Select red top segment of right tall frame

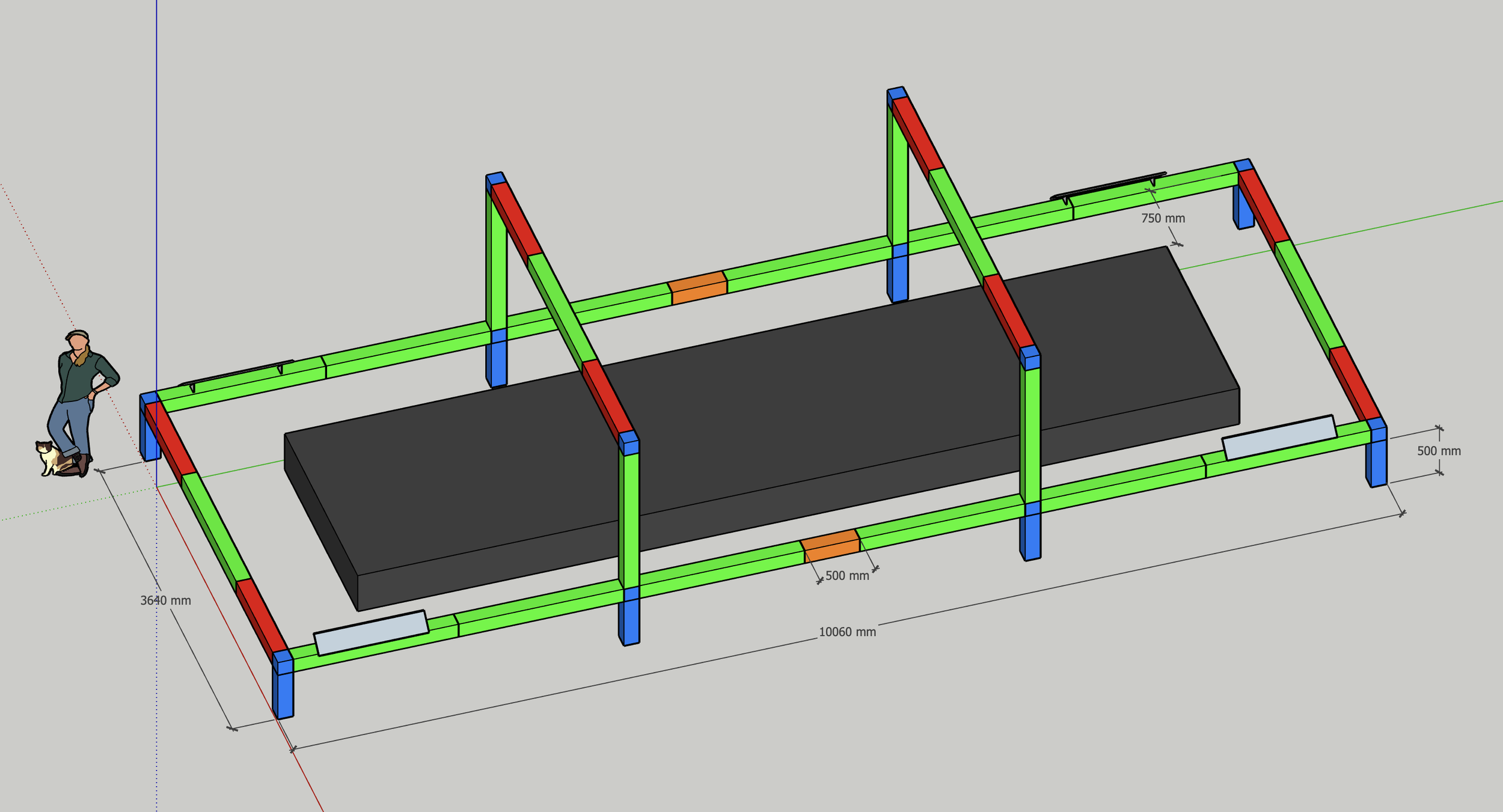tap(919, 133)
